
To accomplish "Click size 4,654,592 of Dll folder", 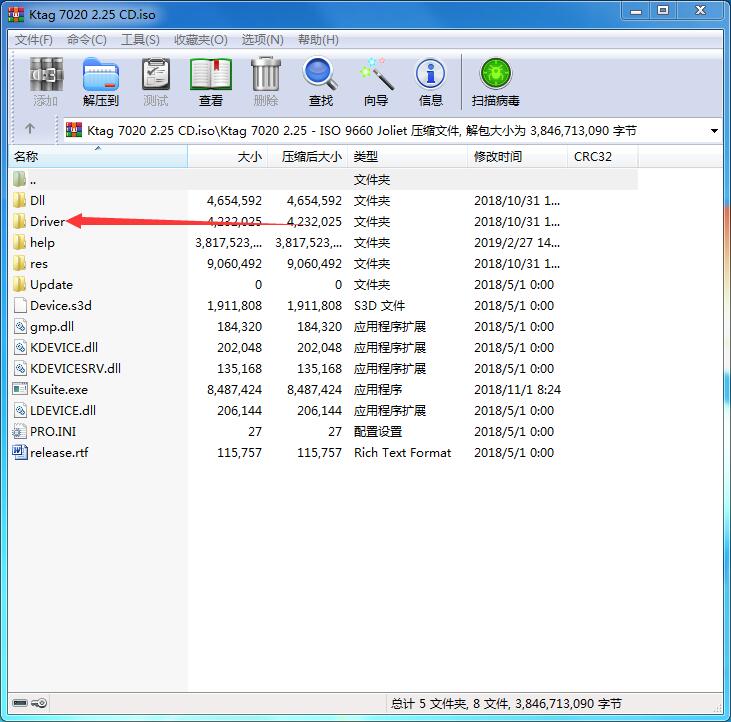I will 234,200.
